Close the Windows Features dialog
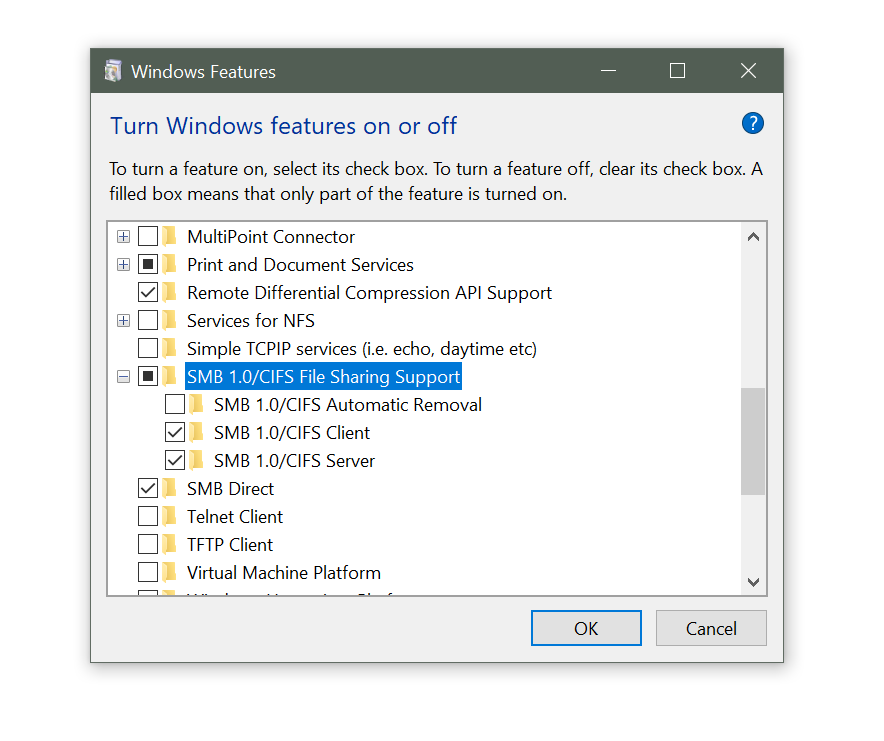Viewport: 884px width, 741px height. [x=748, y=70]
